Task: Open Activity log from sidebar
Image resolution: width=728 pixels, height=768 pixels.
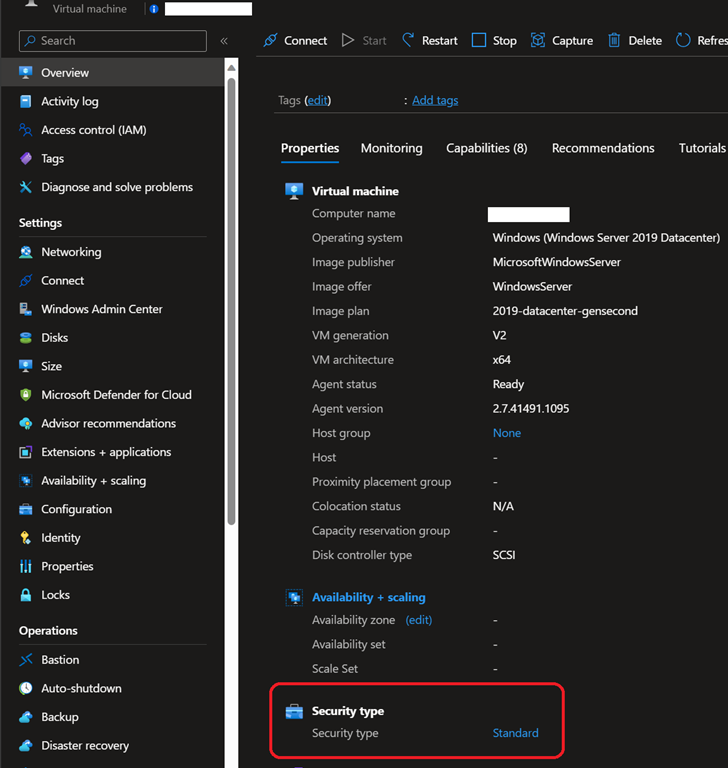Action: [x=69, y=101]
